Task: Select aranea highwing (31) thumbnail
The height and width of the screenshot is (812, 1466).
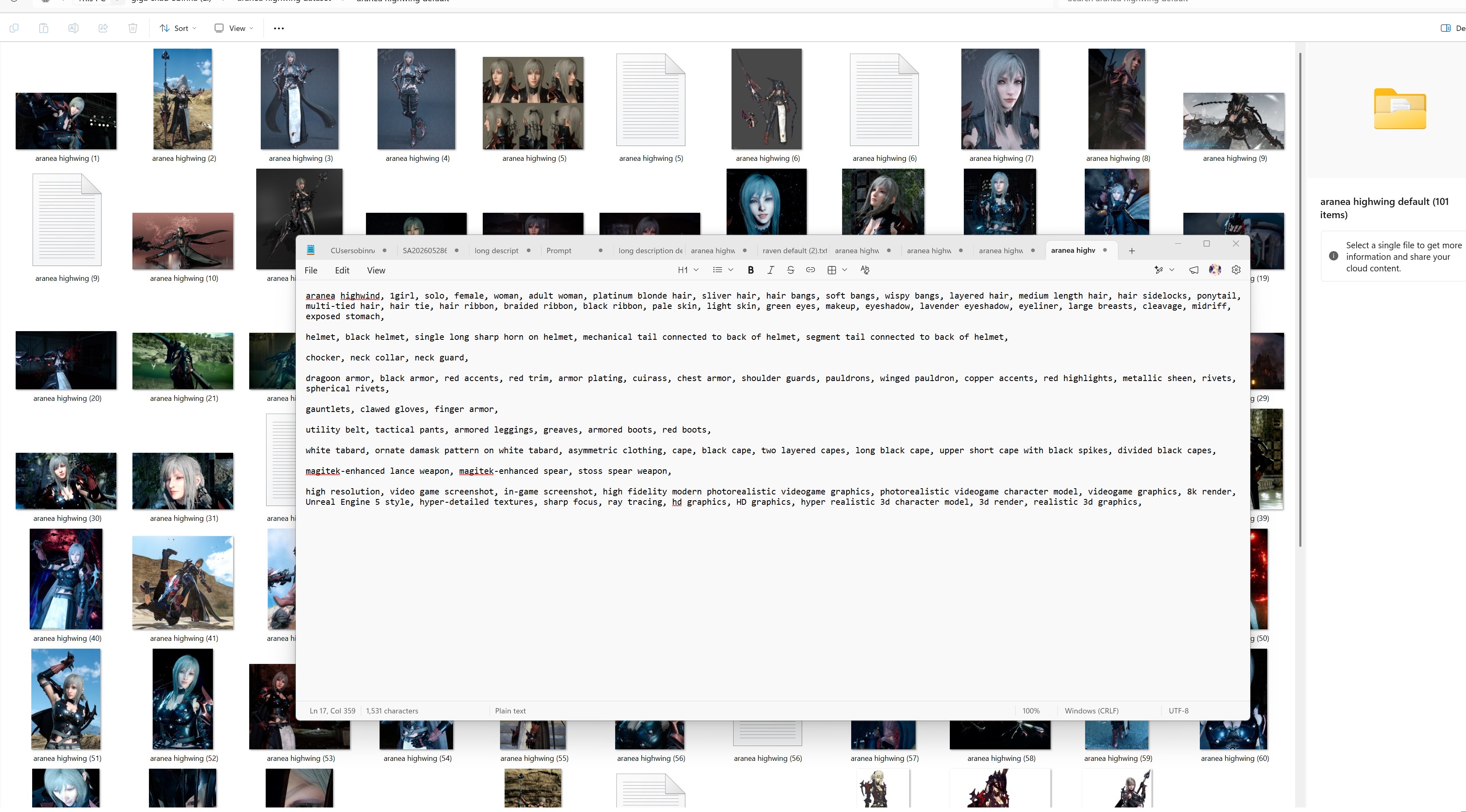Action: point(183,481)
